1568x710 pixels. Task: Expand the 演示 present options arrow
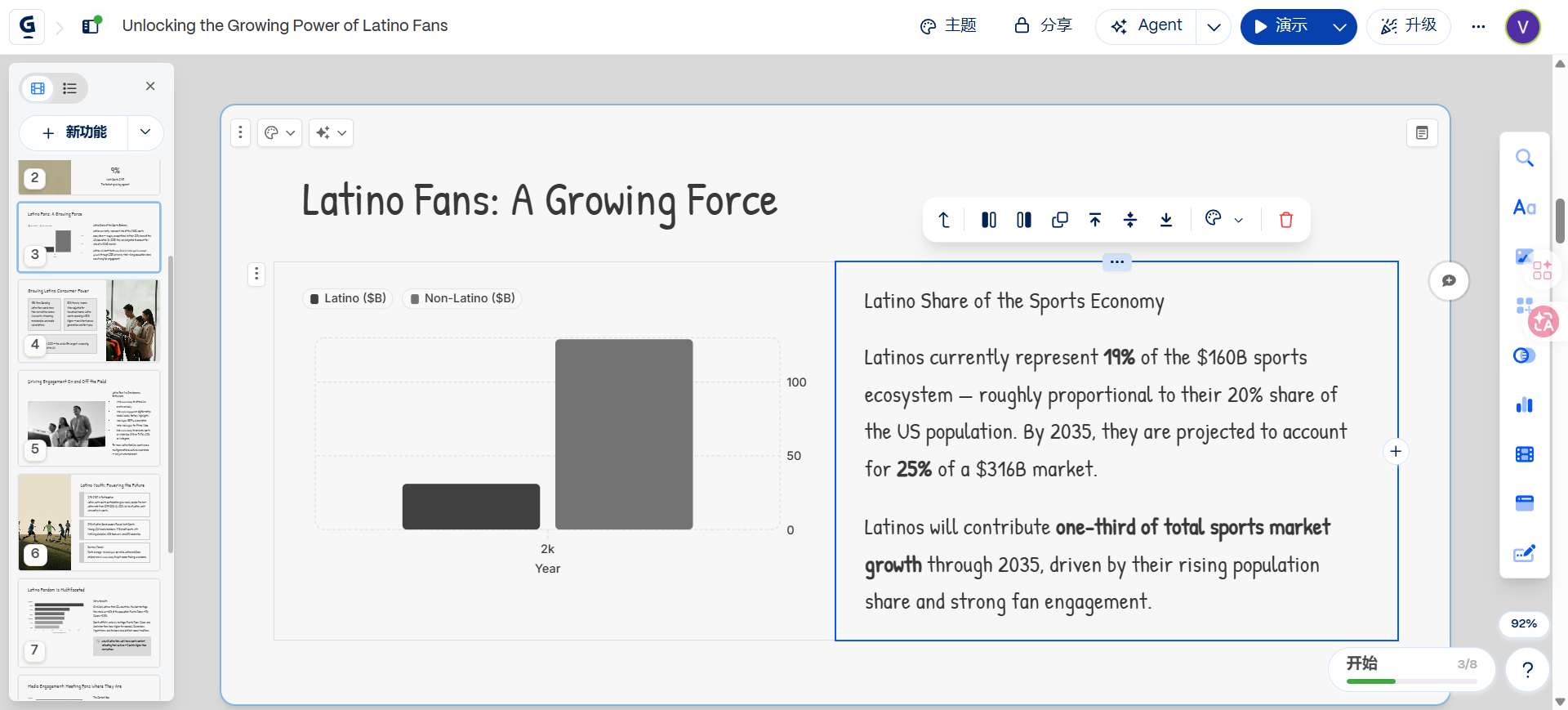pos(1339,27)
